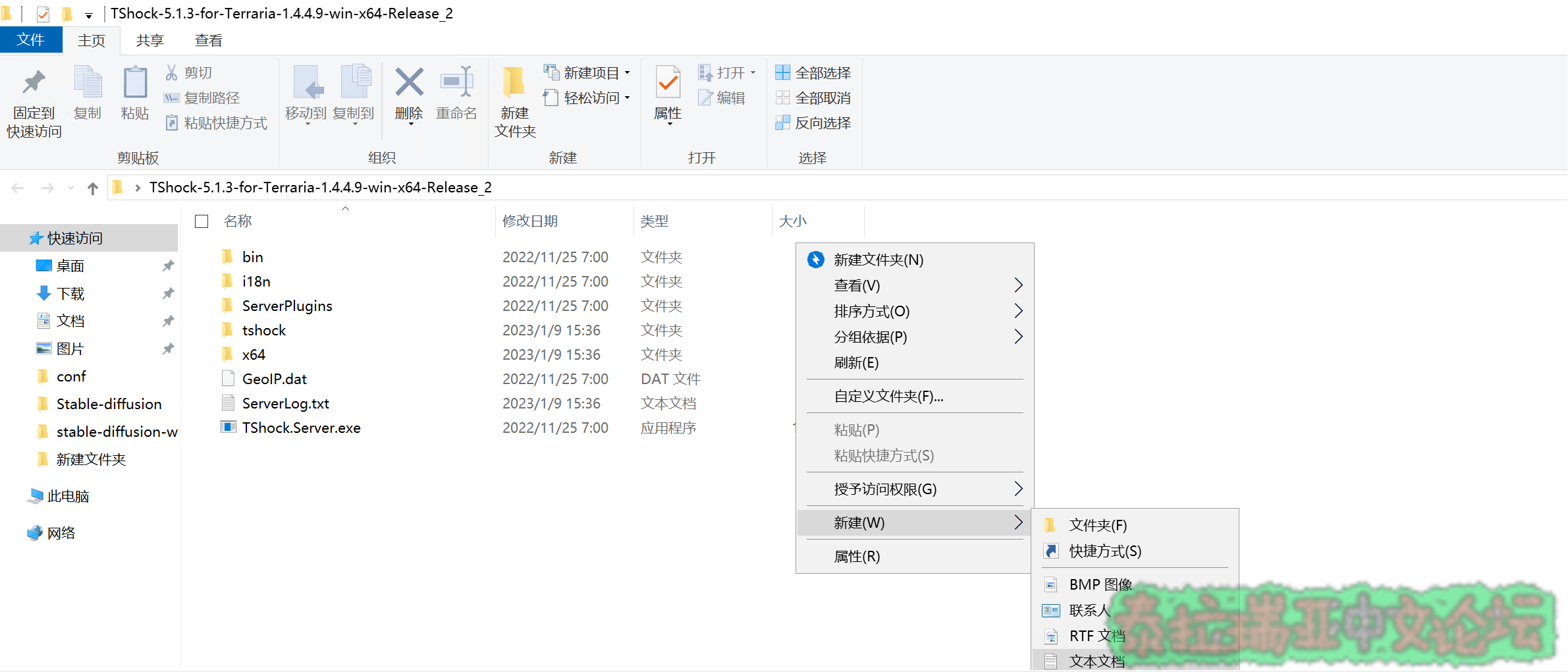Click the Paste shortcut icon

click(x=171, y=123)
